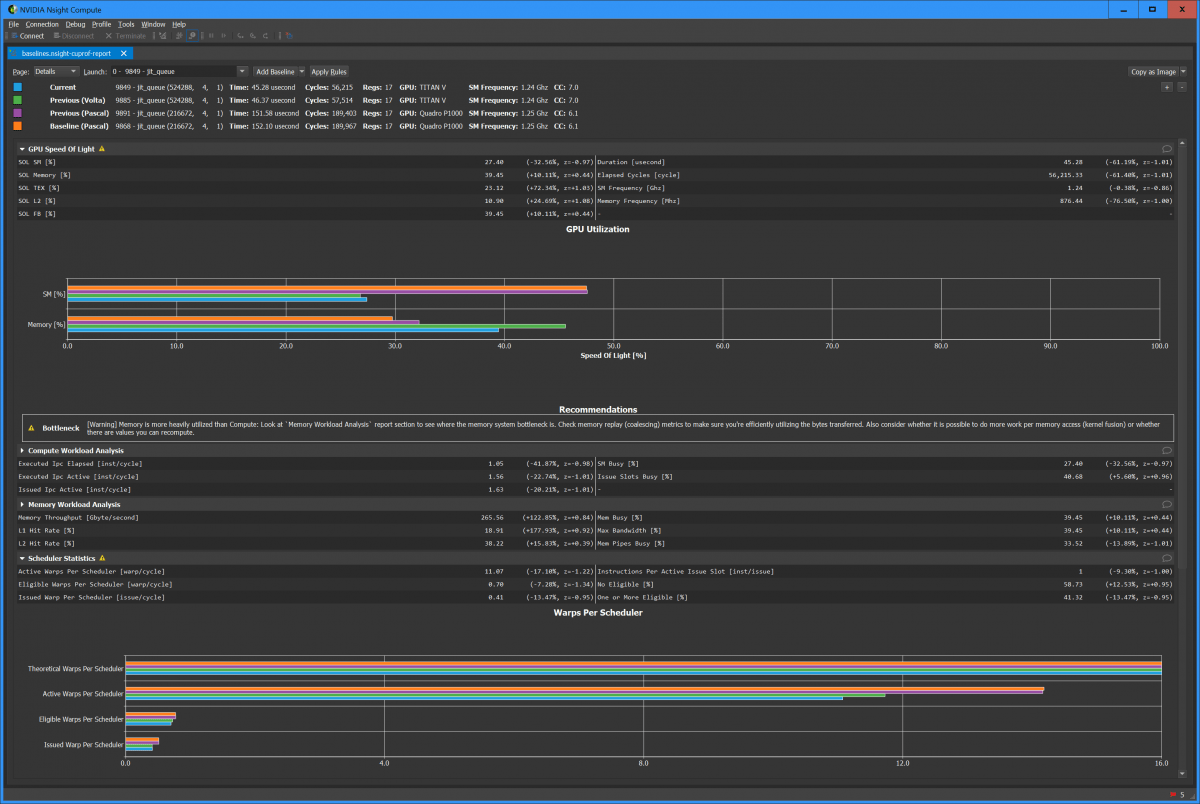Click the 'L1 Hit Rate [%]' row
This screenshot has width=1200, height=804.
click(305, 531)
